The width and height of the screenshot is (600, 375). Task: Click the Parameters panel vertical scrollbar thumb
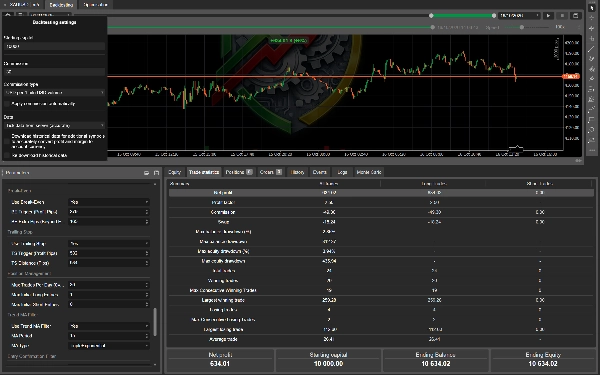click(155, 322)
